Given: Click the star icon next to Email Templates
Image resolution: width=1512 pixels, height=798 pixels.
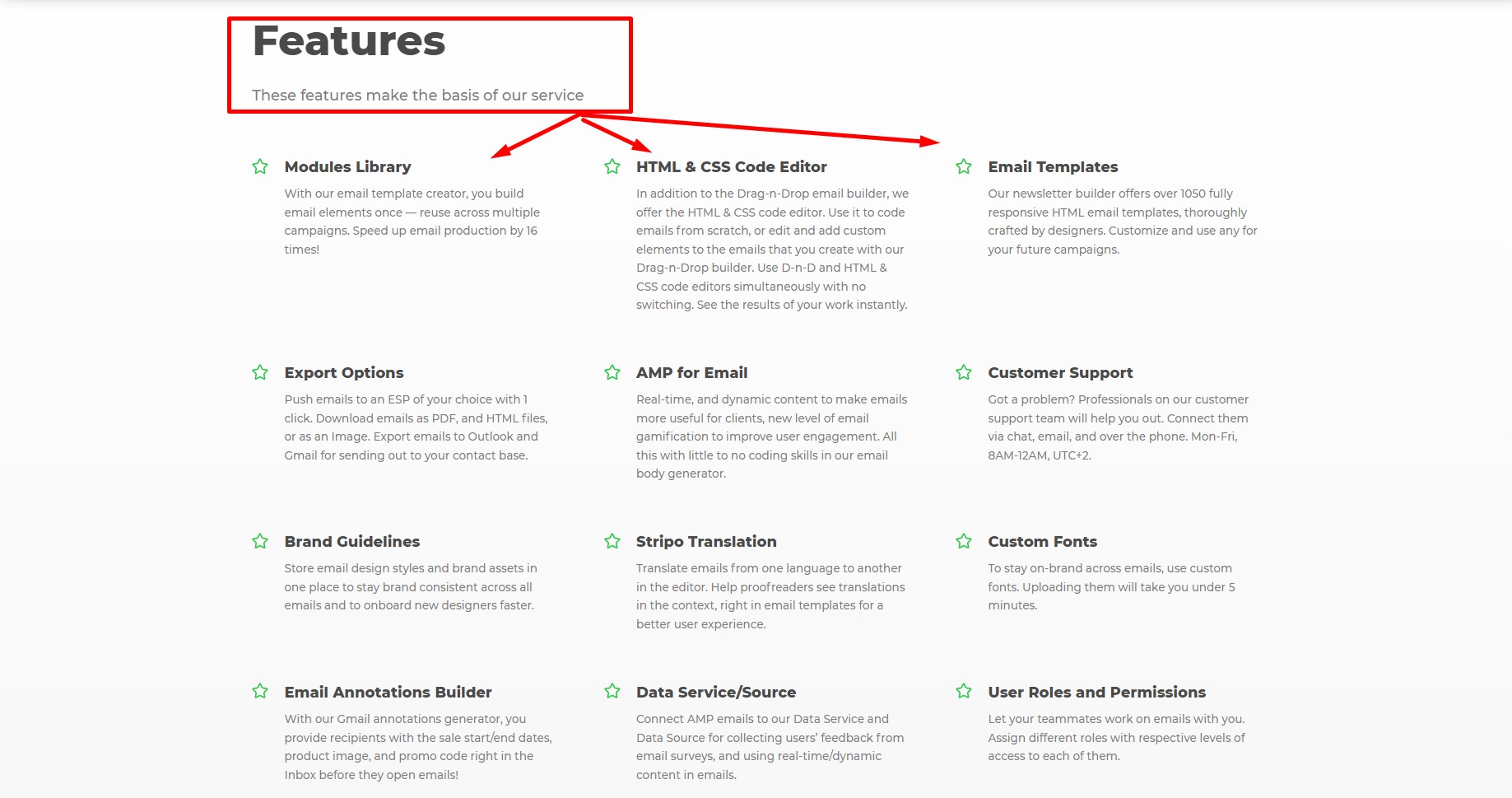Looking at the screenshot, I should click(x=964, y=166).
